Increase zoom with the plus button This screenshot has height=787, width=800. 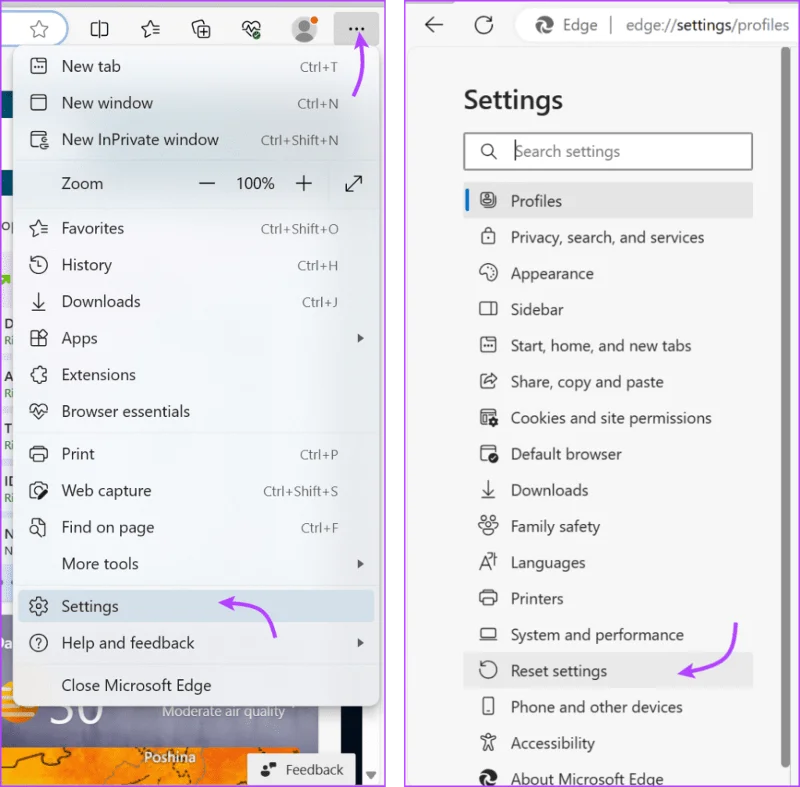tap(304, 183)
